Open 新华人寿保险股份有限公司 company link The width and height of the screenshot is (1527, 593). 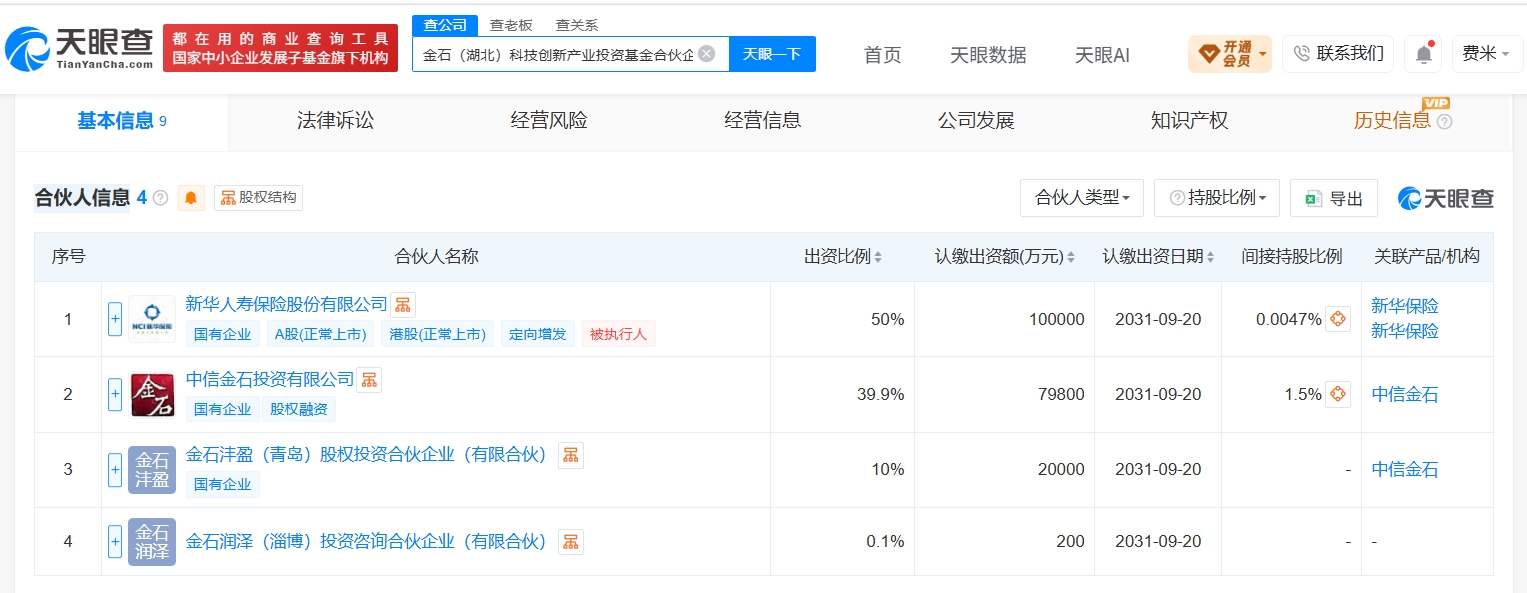286,304
